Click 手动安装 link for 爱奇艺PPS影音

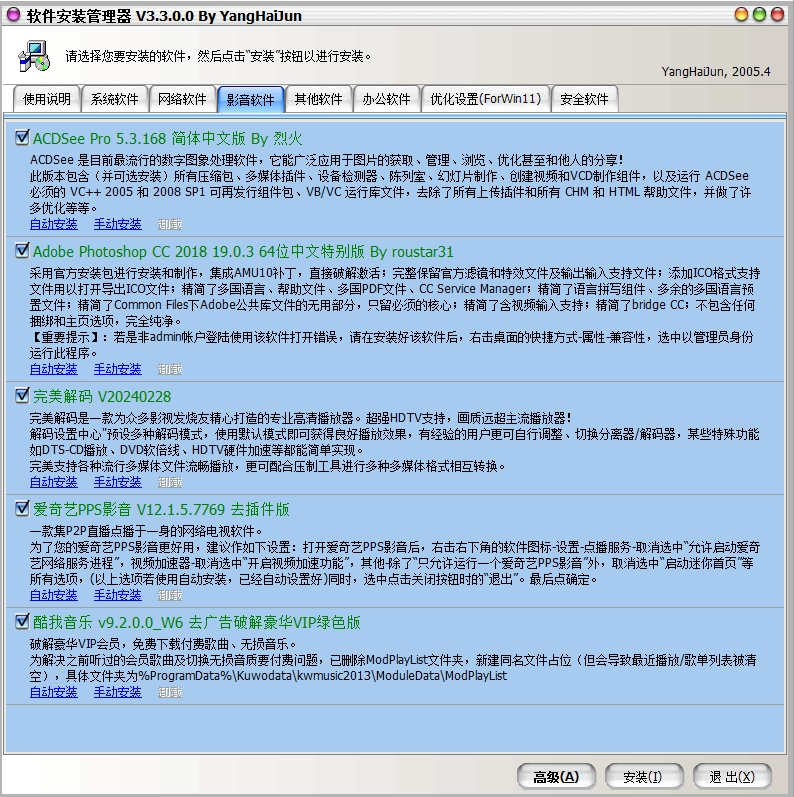[x=117, y=595]
